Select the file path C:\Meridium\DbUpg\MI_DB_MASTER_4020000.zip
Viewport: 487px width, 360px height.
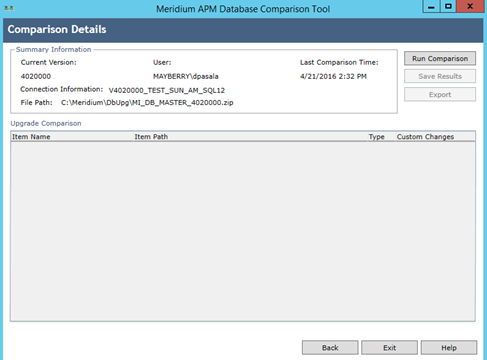[147, 103]
